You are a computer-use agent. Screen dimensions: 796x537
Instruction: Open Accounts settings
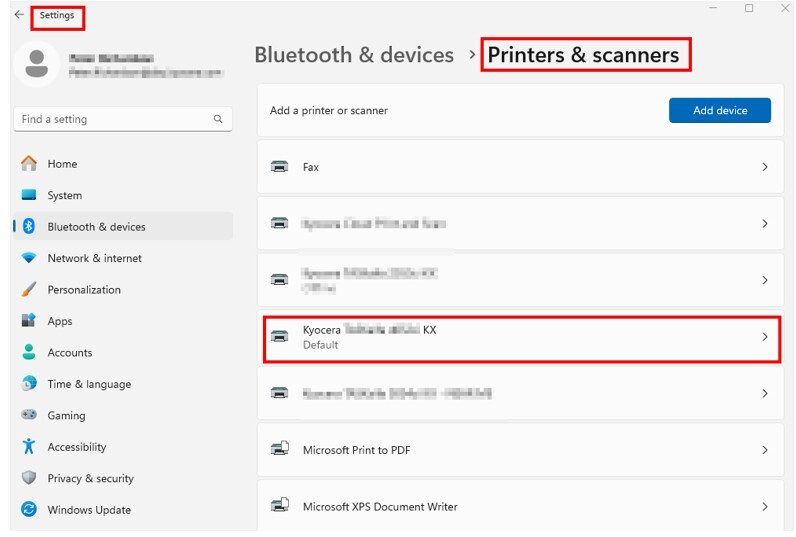(123, 352)
